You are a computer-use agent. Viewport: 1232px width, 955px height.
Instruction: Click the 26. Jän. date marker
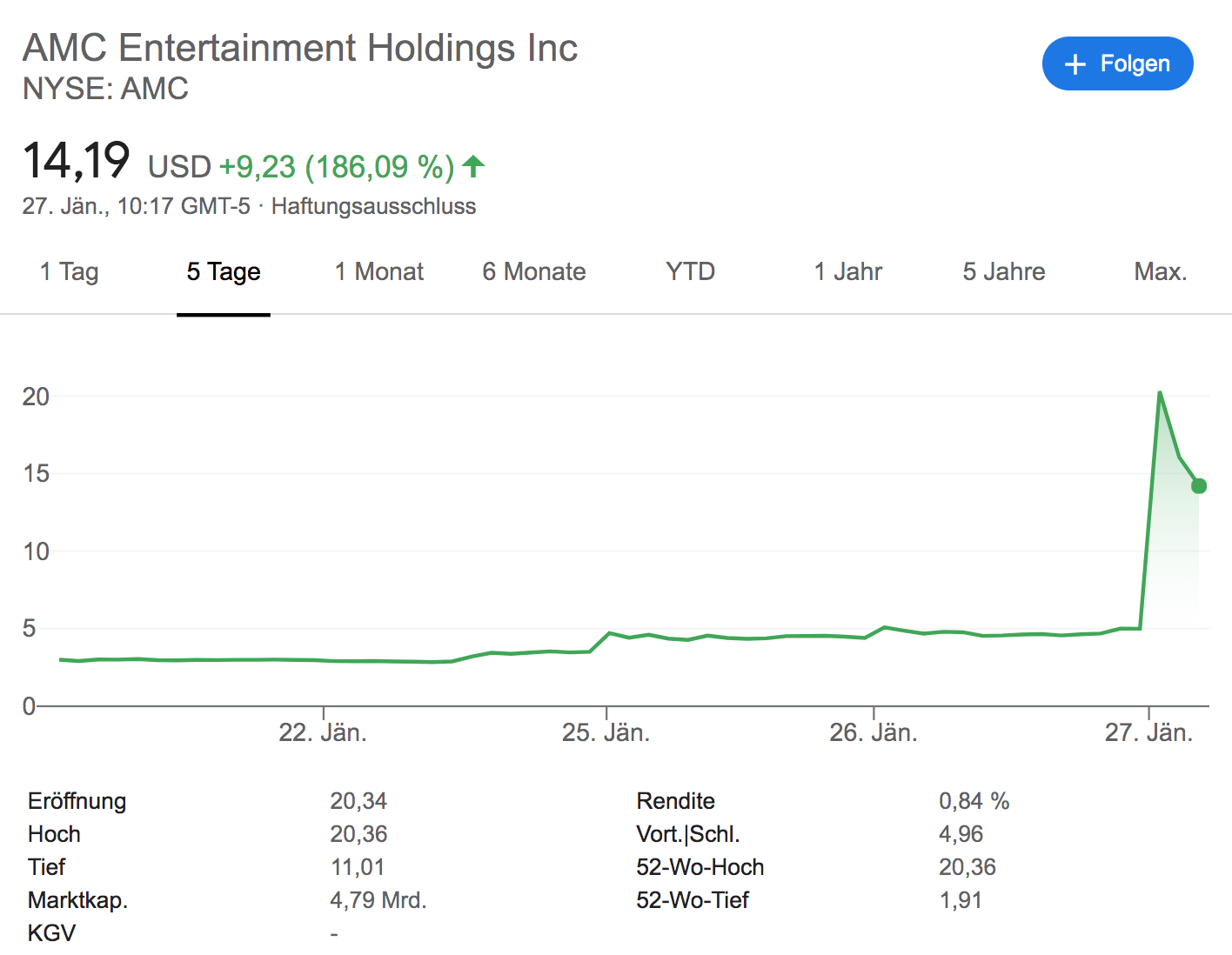pyautogui.click(x=873, y=732)
